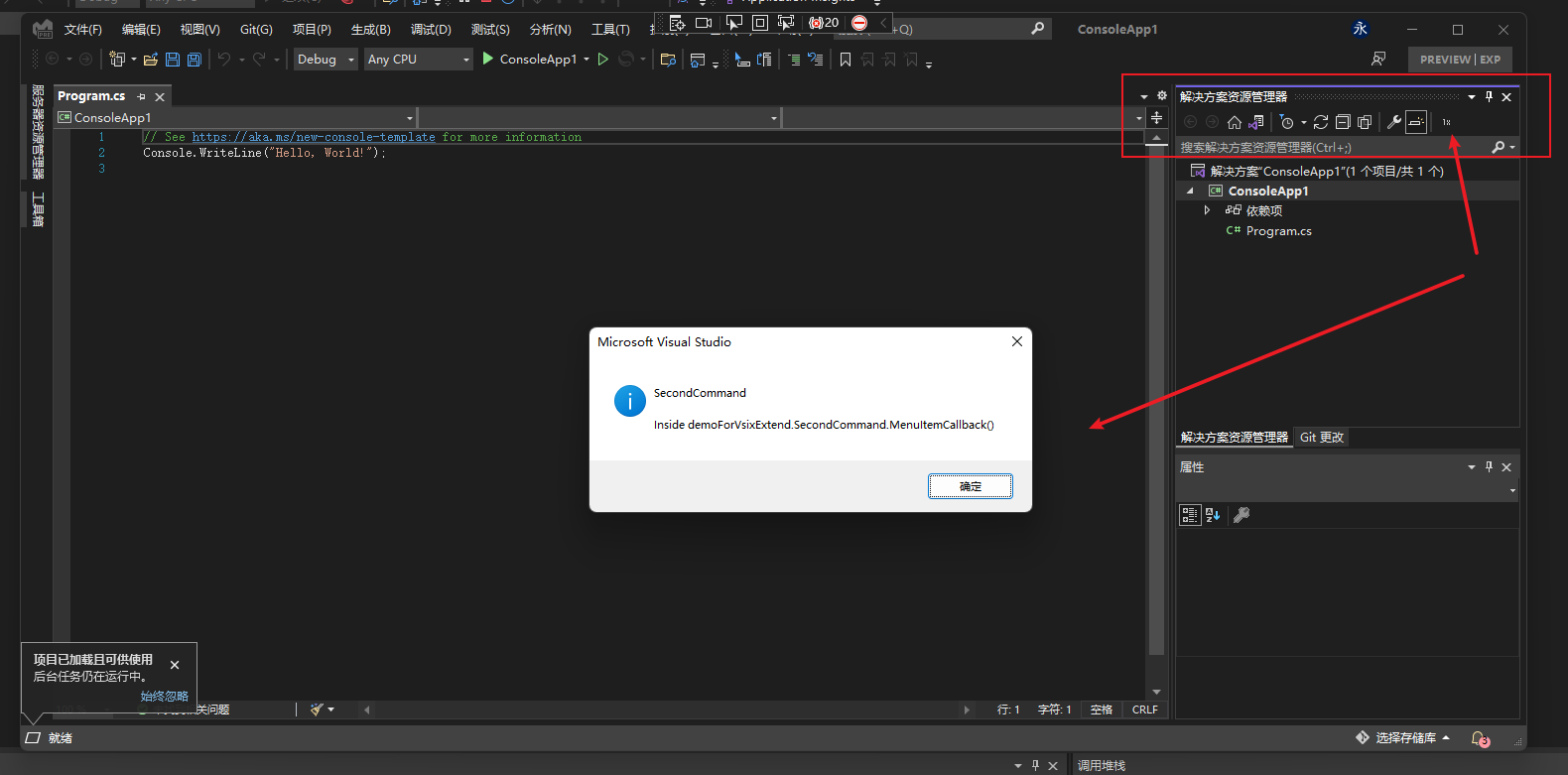1568x775 pixels.
Task: Open the 分析(N) menu
Action: click(x=551, y=30)
